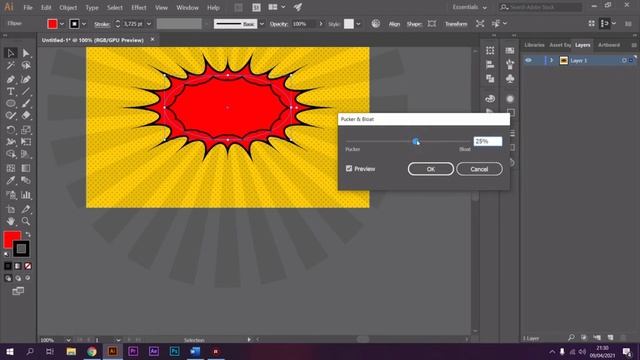The height and width of the screenshot is (360, 640).
Task: Select the Artboard tool
Action: [11, 209]
